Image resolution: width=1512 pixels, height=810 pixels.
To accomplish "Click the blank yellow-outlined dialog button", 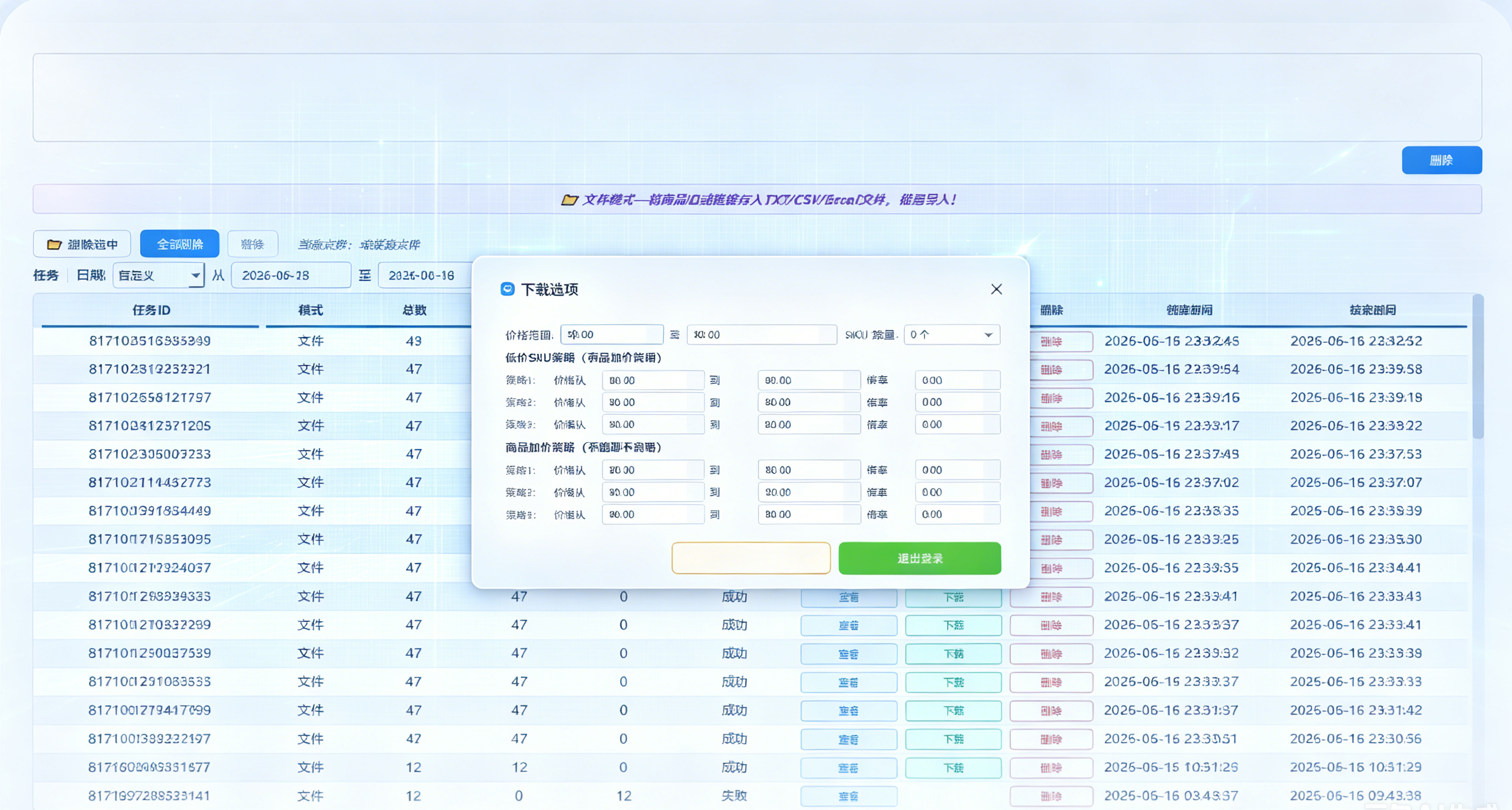I will pos(751,558).
